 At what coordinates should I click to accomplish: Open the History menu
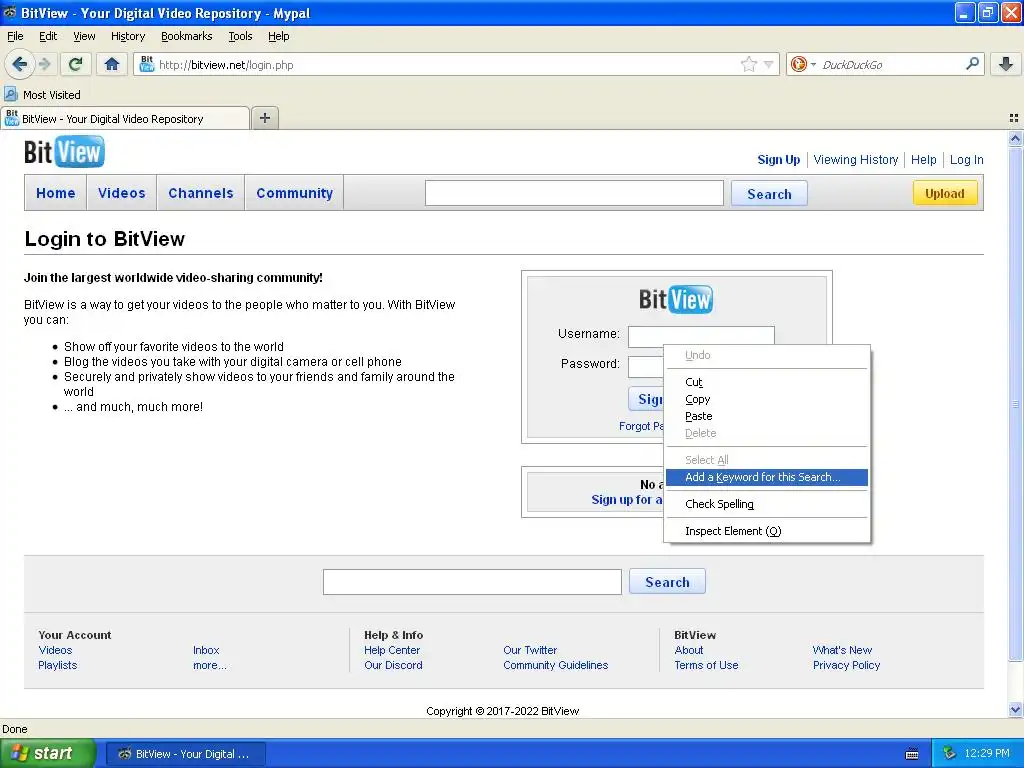pos(128,36)
